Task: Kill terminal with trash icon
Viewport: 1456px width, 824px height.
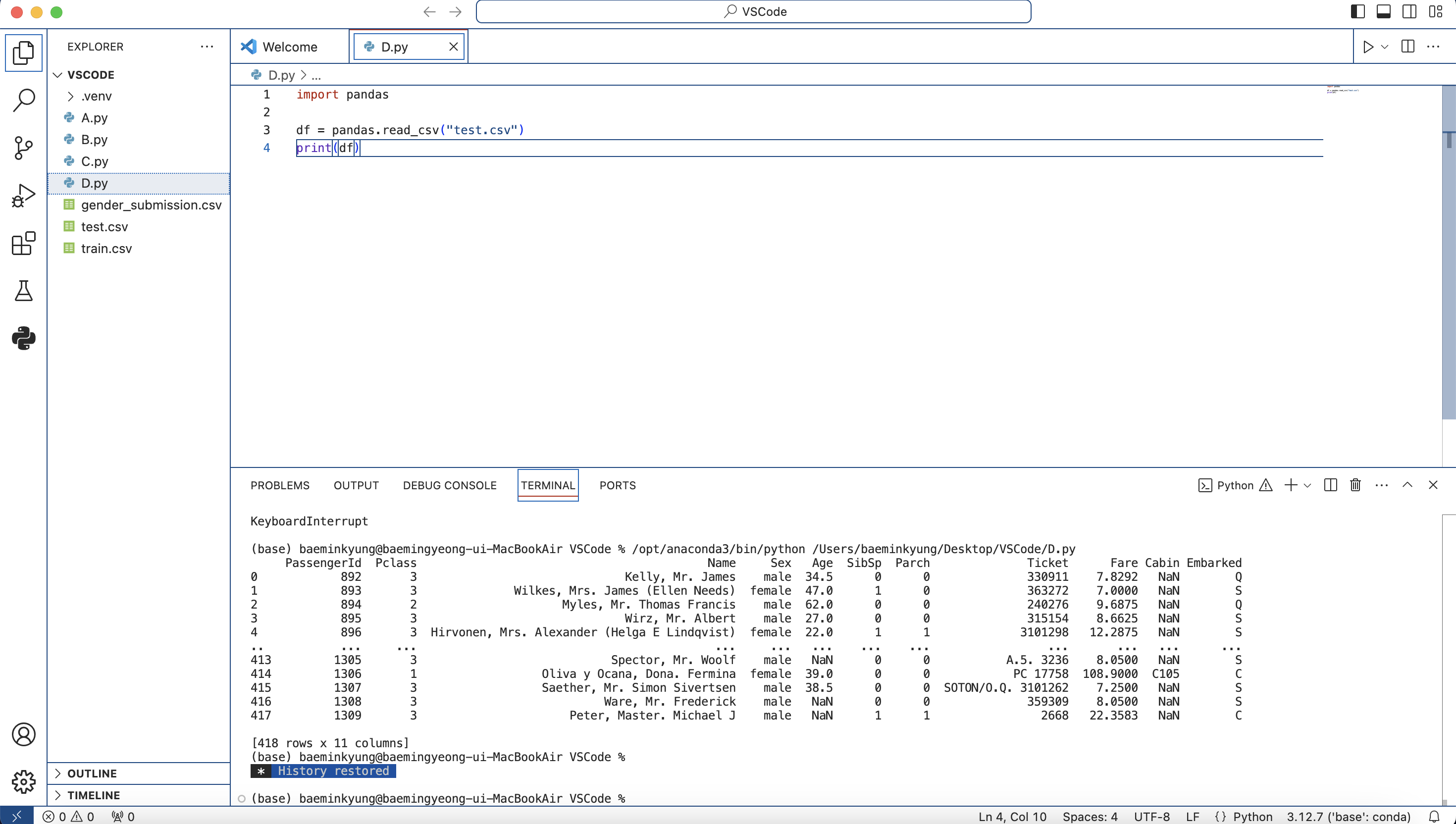Action: pyautogui.click(x=1355, y=485)
